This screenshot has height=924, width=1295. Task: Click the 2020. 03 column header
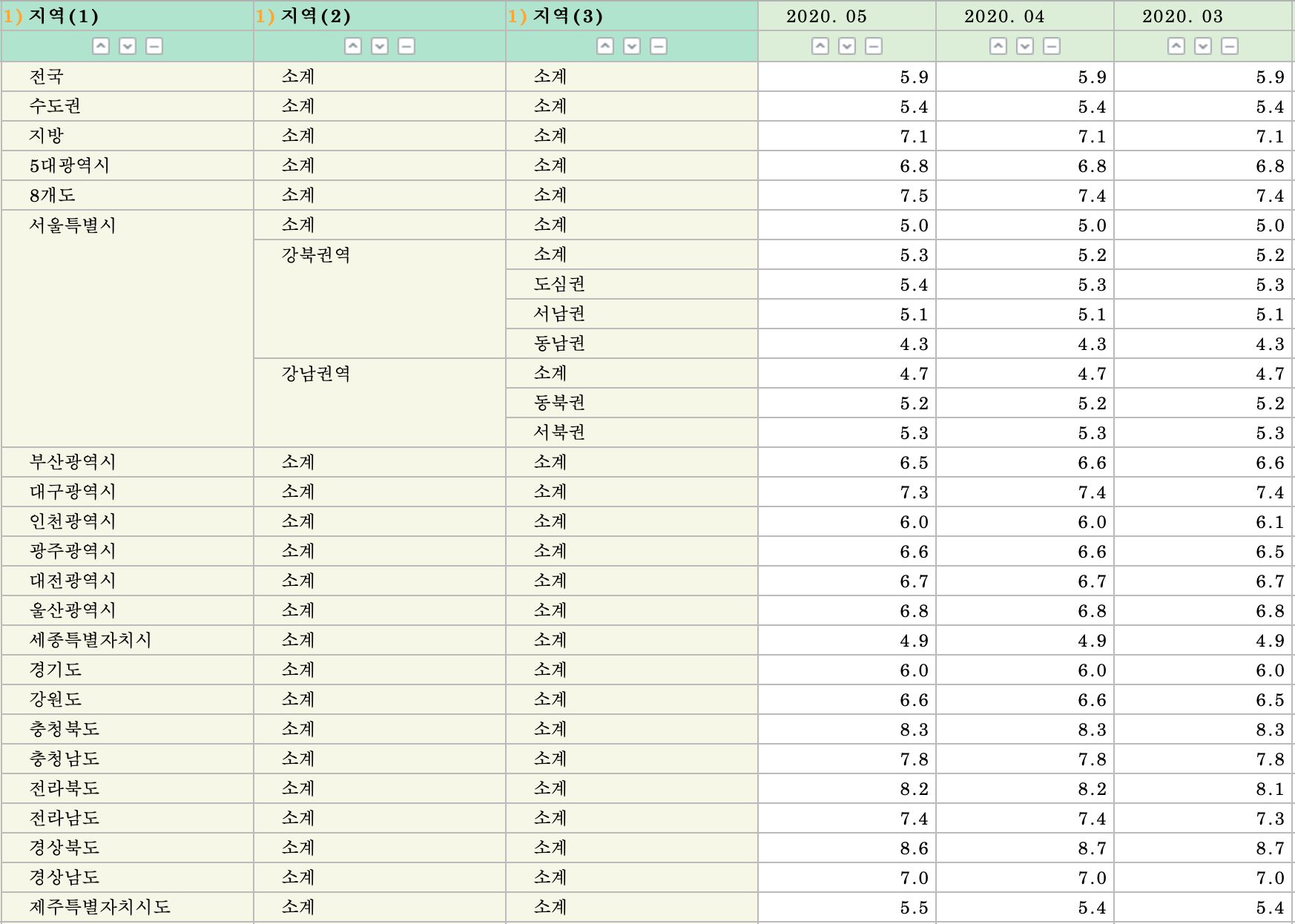point(1203,16)
